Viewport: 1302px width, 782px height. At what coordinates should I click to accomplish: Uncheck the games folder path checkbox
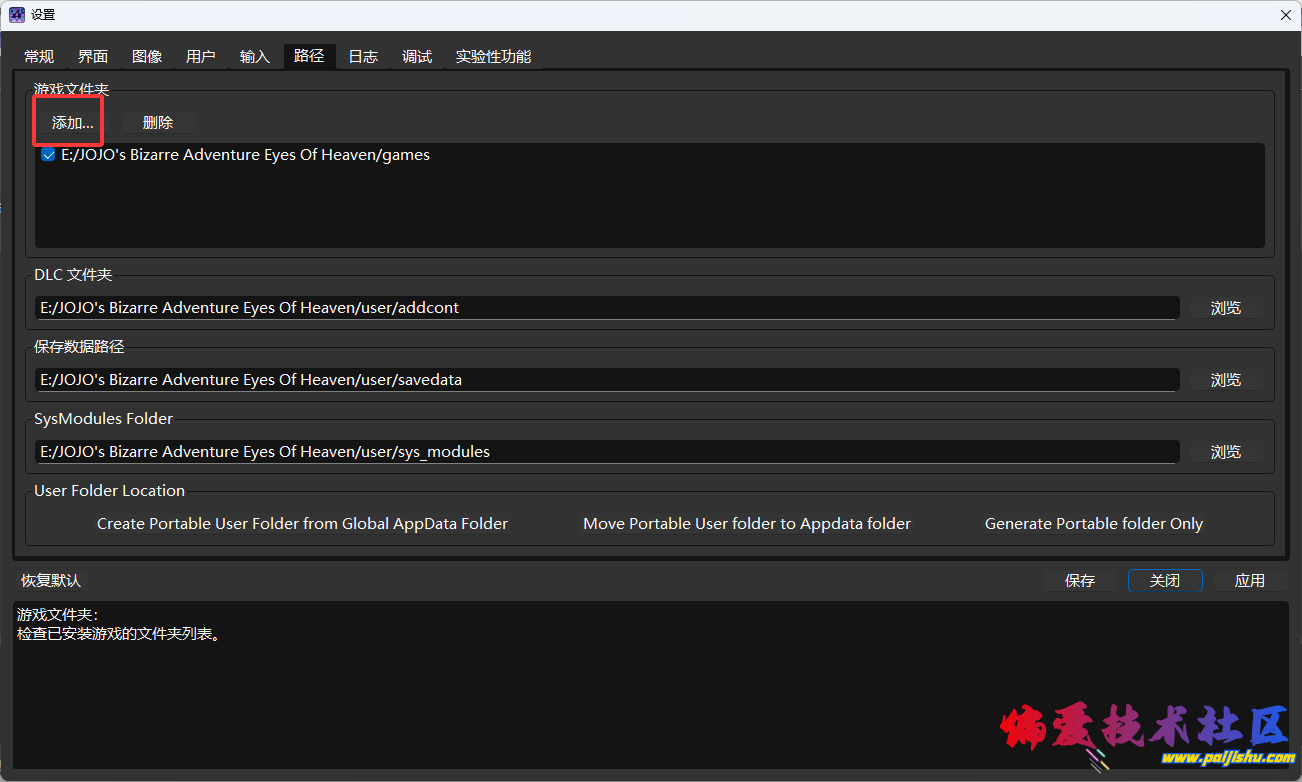coord(48,155)
